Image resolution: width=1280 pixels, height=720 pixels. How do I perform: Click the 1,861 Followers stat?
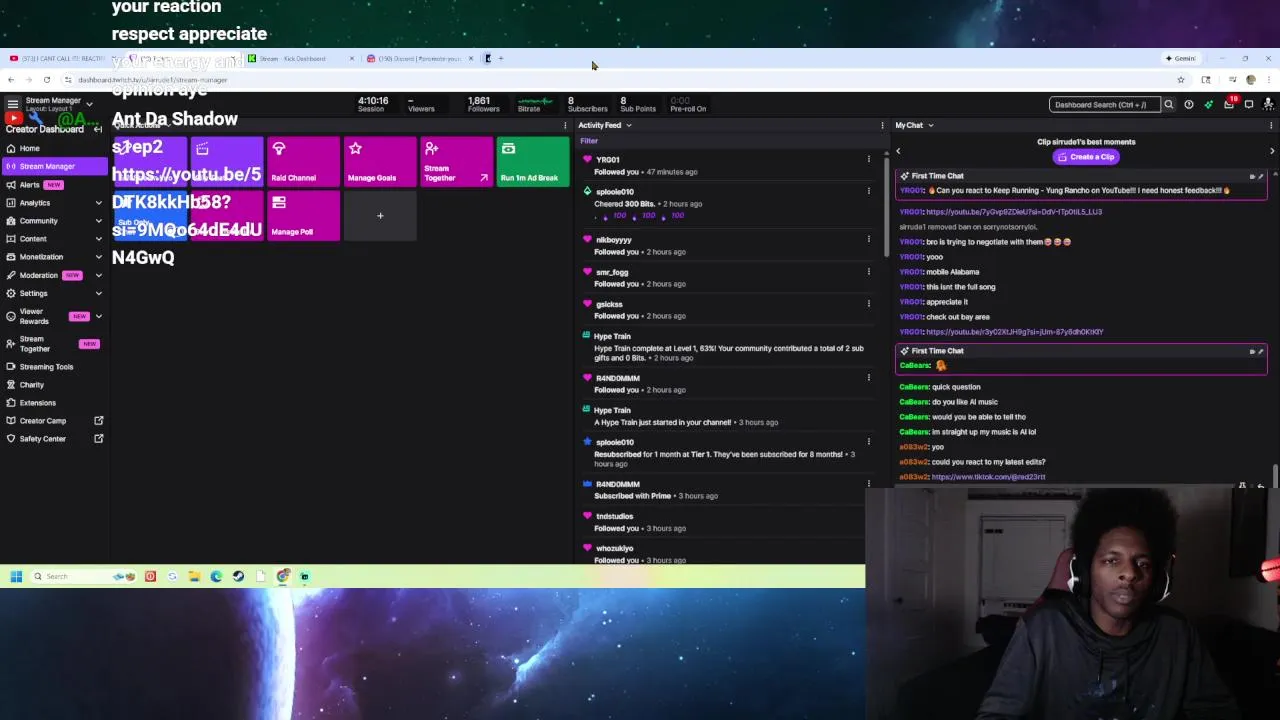(x=483, y=104)
